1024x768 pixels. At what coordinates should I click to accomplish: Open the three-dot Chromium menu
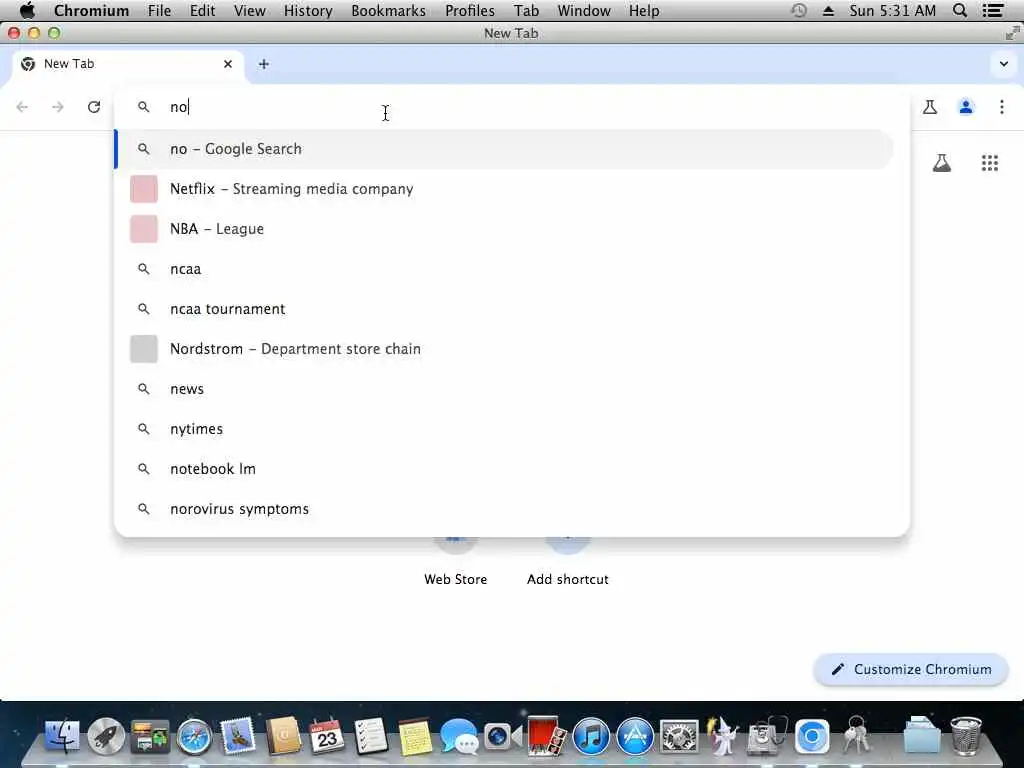point(1002,106)
